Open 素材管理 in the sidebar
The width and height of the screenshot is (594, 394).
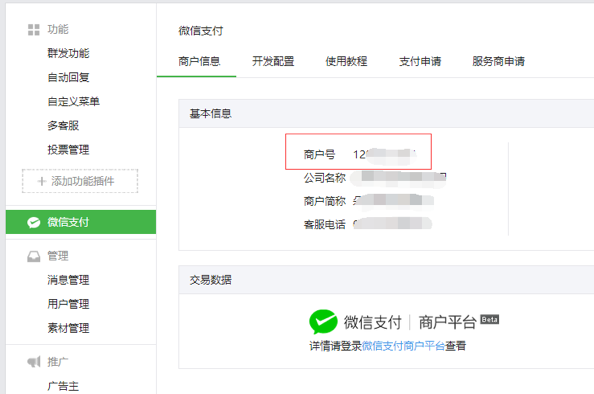click(x=69, y=328)
